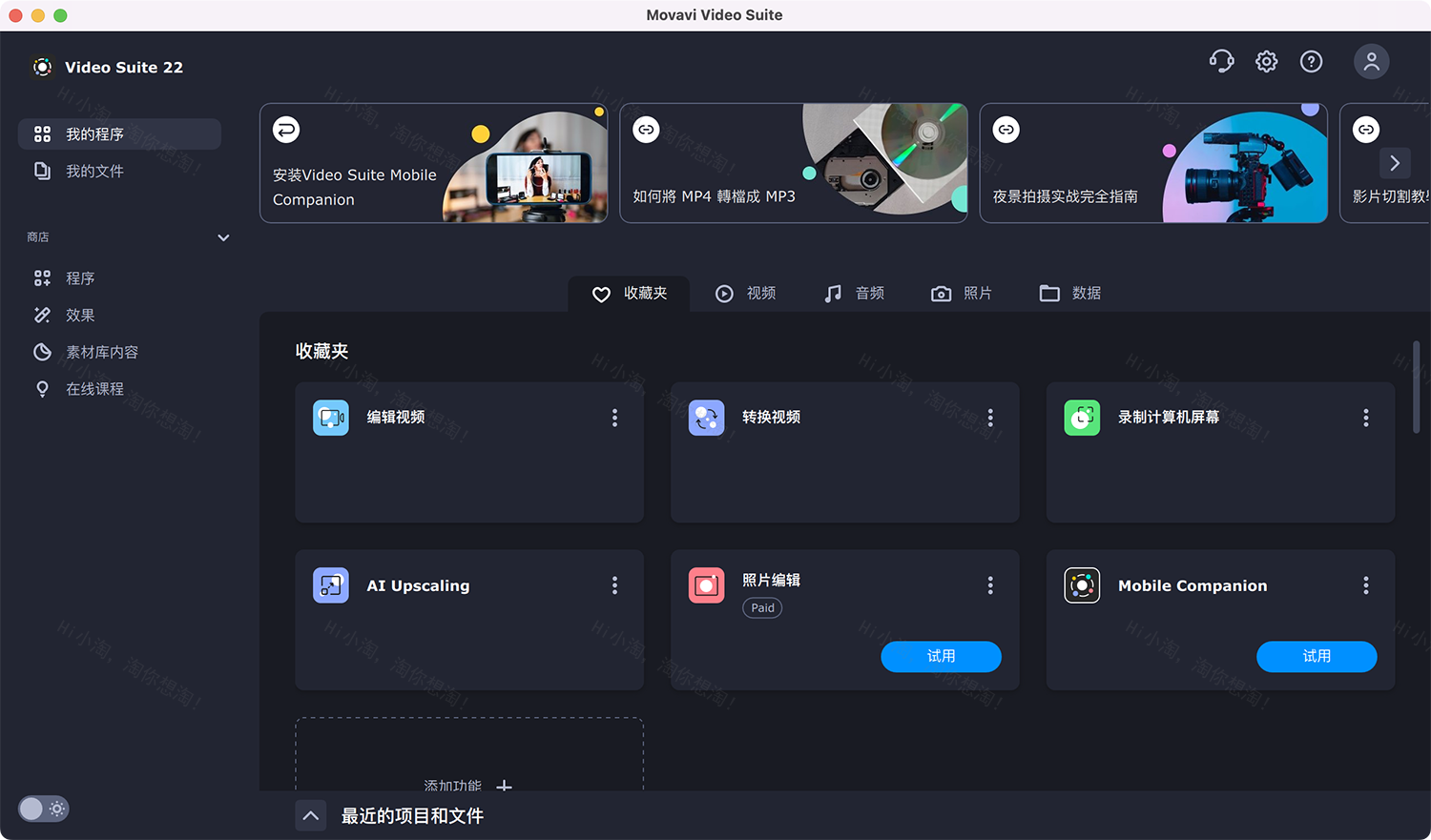Click the 最近的项目和文件 label
Screen dimensions: 1431x840
point(412,816)
